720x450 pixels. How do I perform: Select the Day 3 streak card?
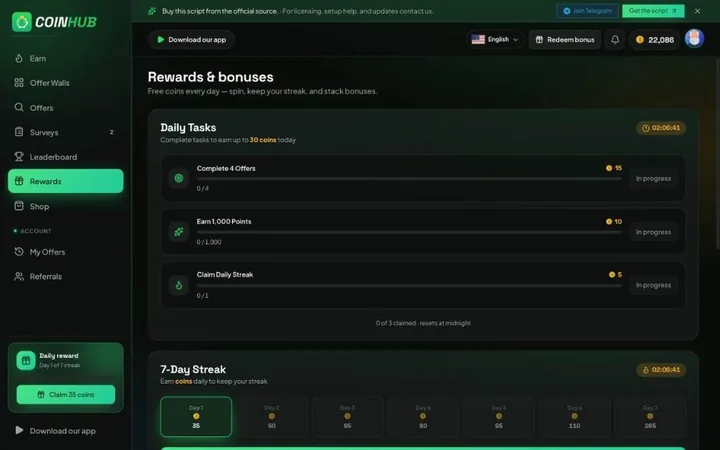point(347,416)
